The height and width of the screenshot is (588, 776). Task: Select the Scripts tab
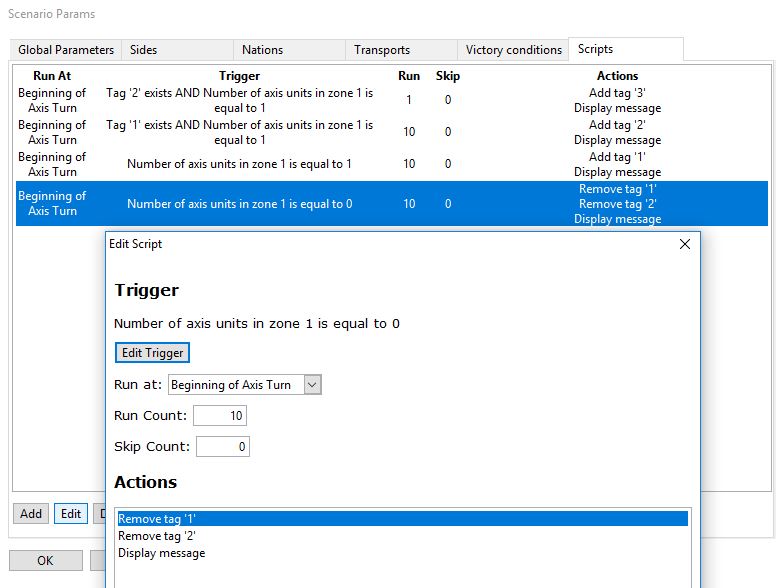pyautogui.click(x=596, y=49)
